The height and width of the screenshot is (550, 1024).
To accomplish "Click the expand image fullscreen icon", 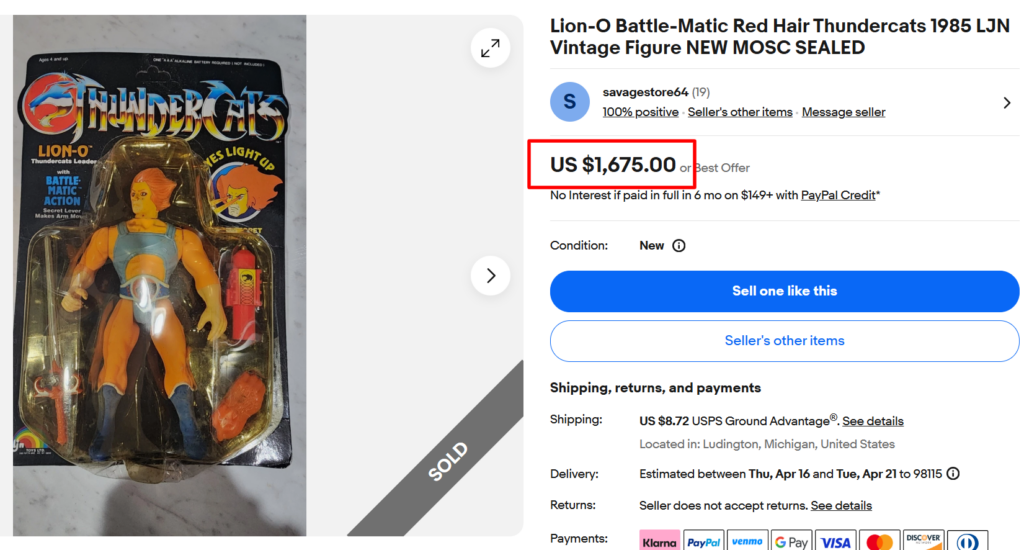I will tap(490, 48).
